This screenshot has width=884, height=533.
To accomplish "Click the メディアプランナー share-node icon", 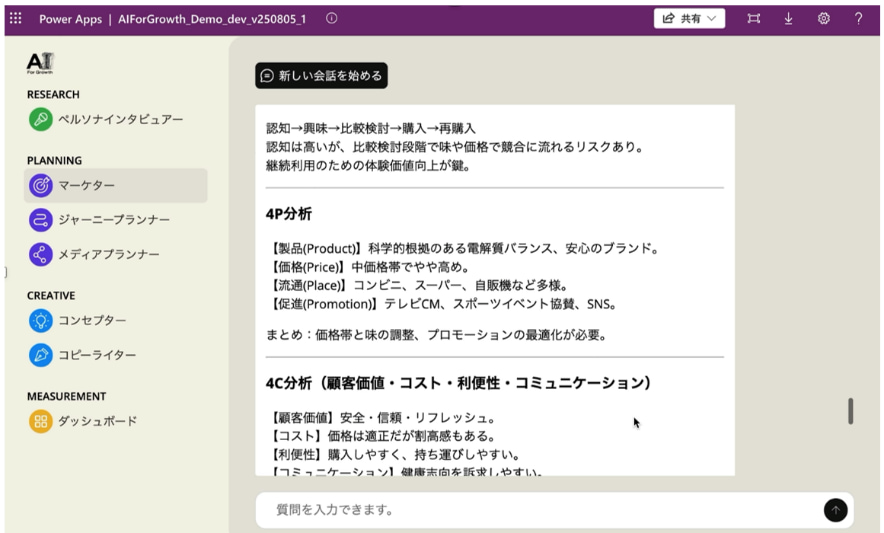I will [40, 254].
